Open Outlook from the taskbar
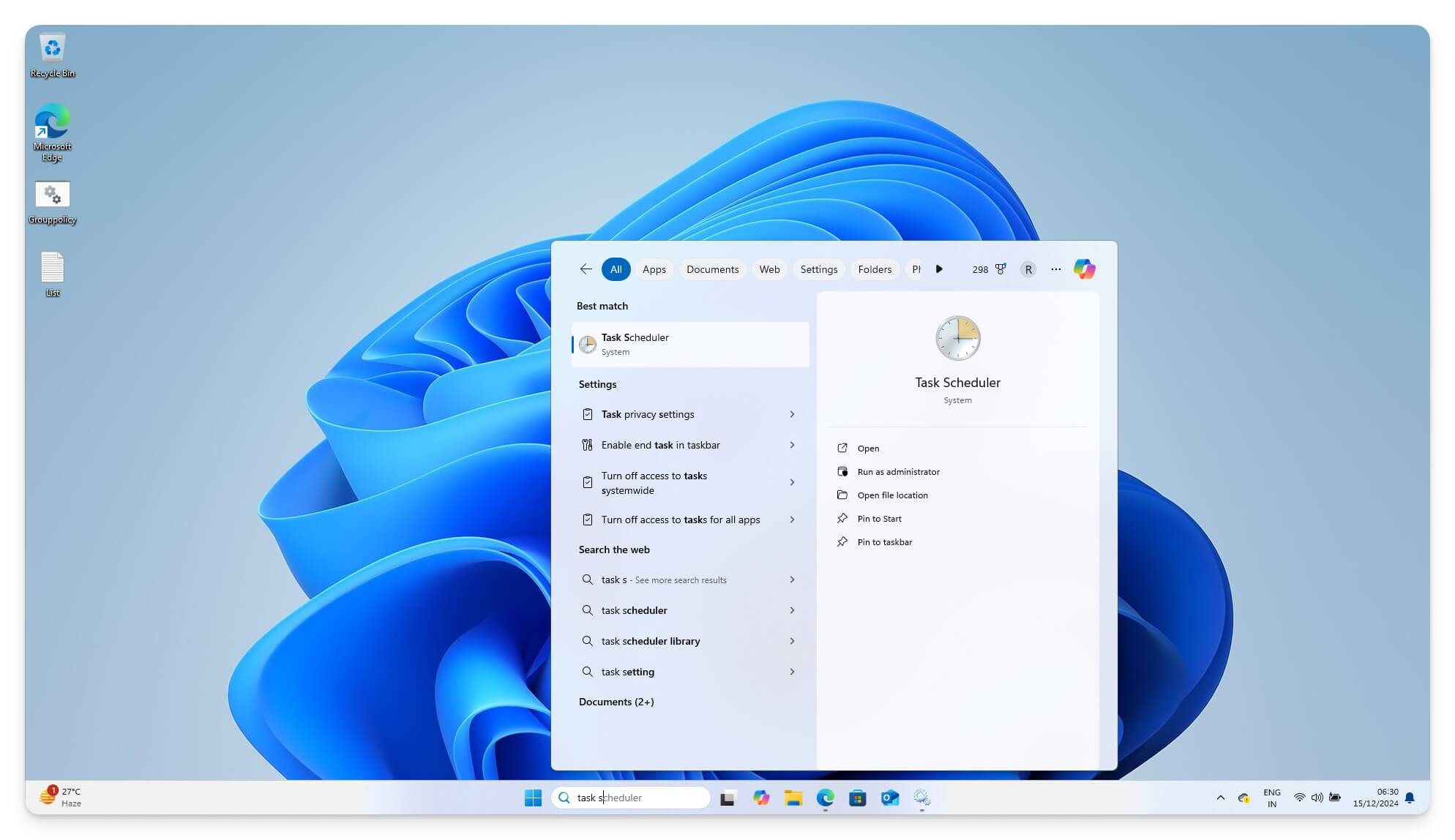 tap(890, 798)
